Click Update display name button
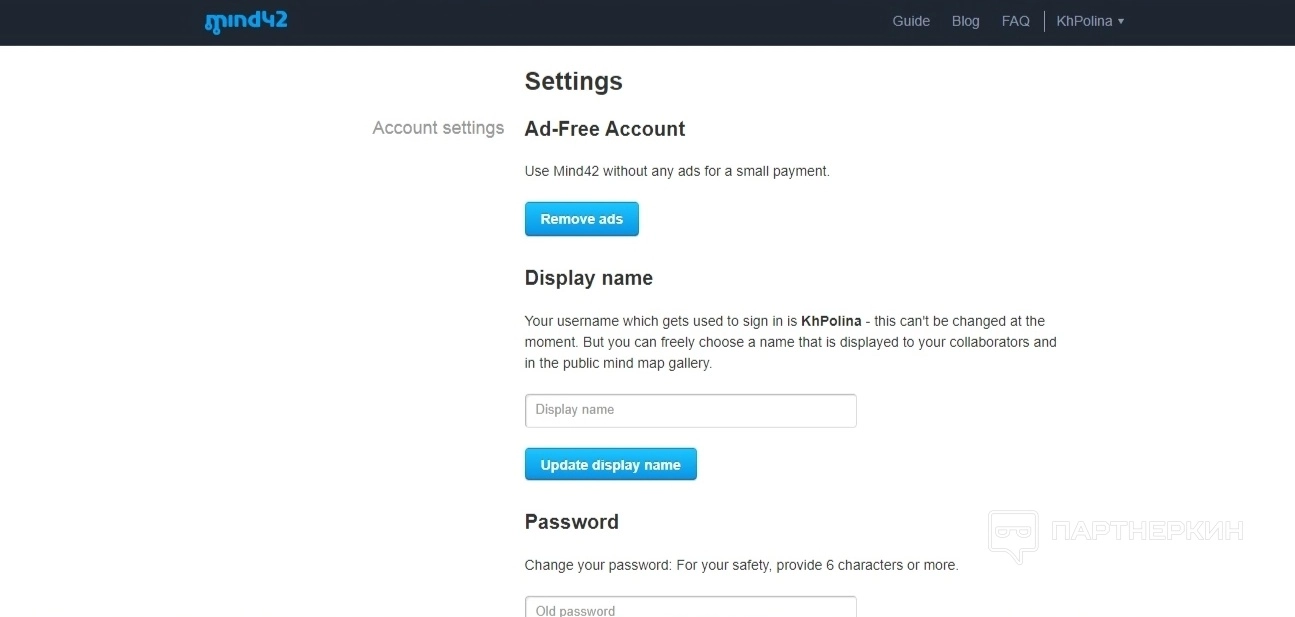Image resolution: width=1295 pixels, height=617 pixels. 610,465
